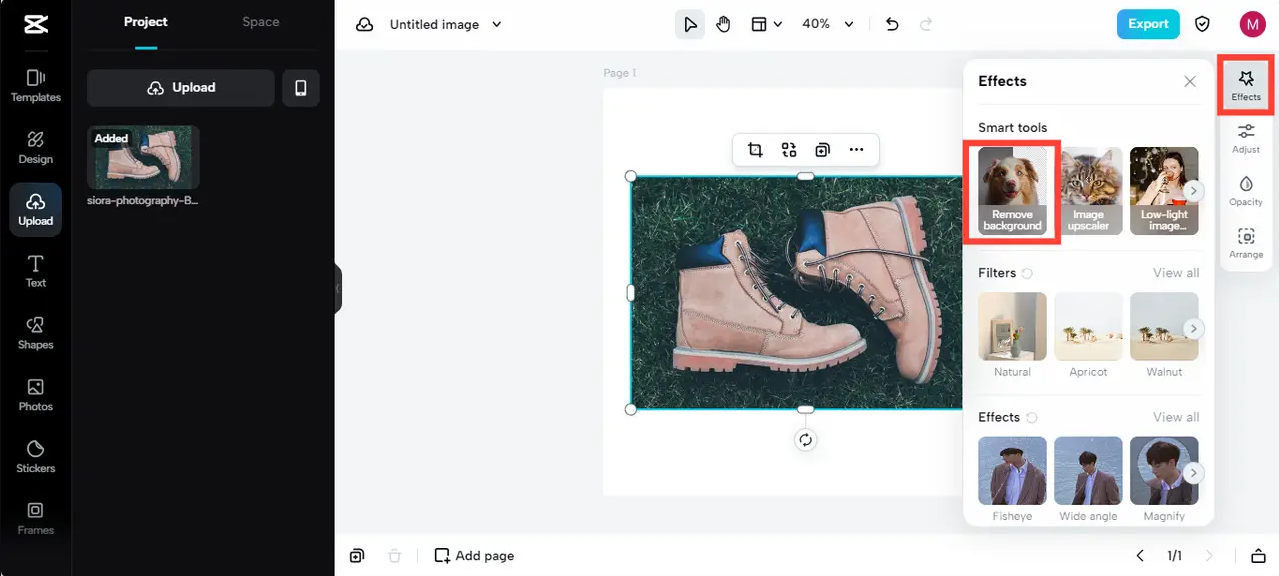1279x576 pixels.
Task: Open the Untitled image name dropdown
Action: (x=446, y=24)
